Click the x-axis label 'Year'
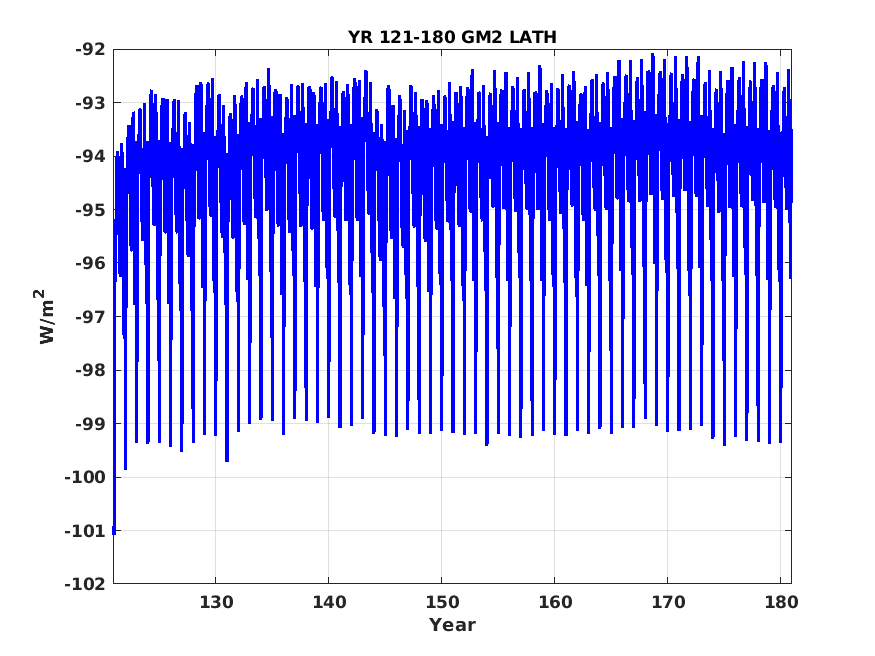Screen dimensions: 875x656 click(452, 625)
